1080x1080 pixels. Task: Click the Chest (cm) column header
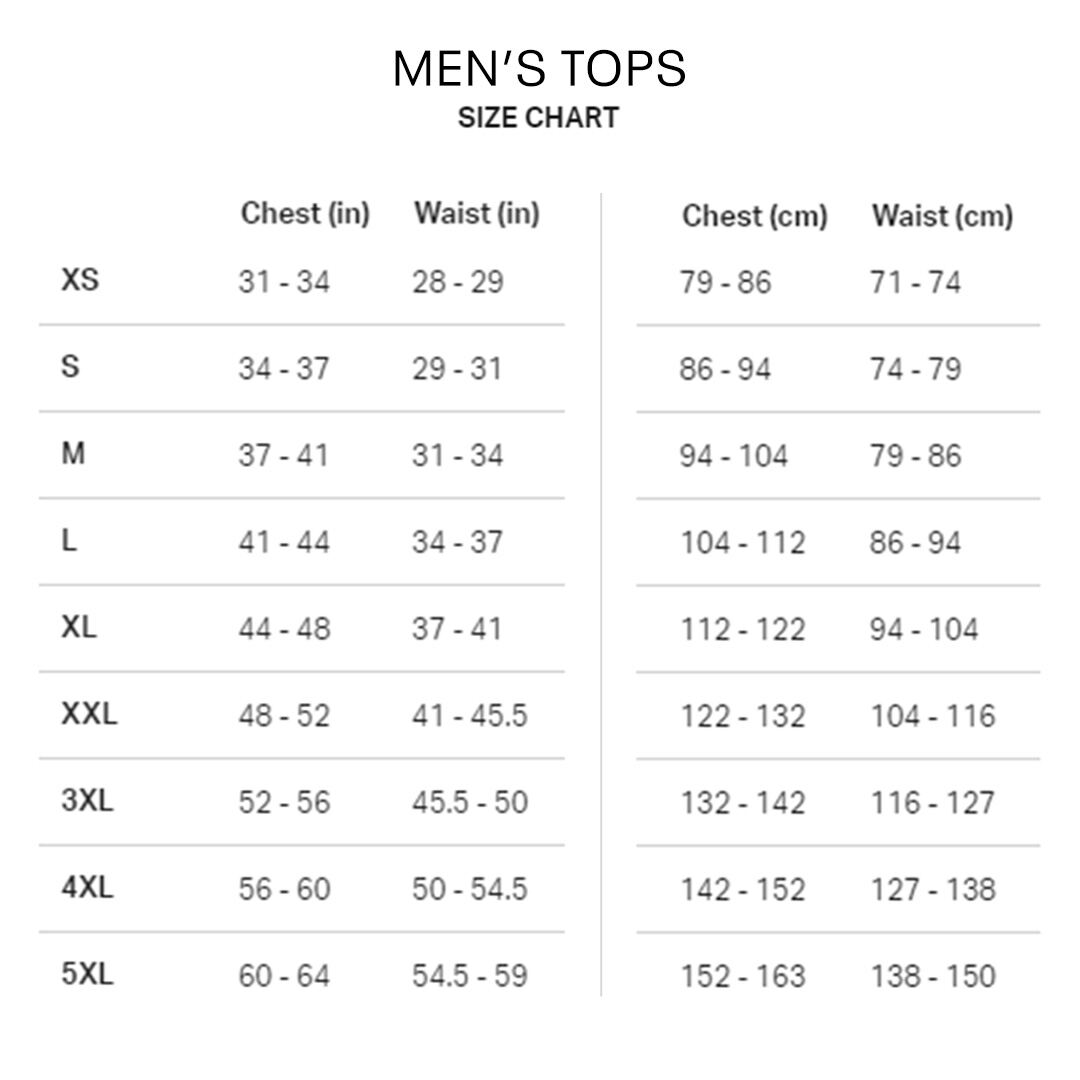754,216
